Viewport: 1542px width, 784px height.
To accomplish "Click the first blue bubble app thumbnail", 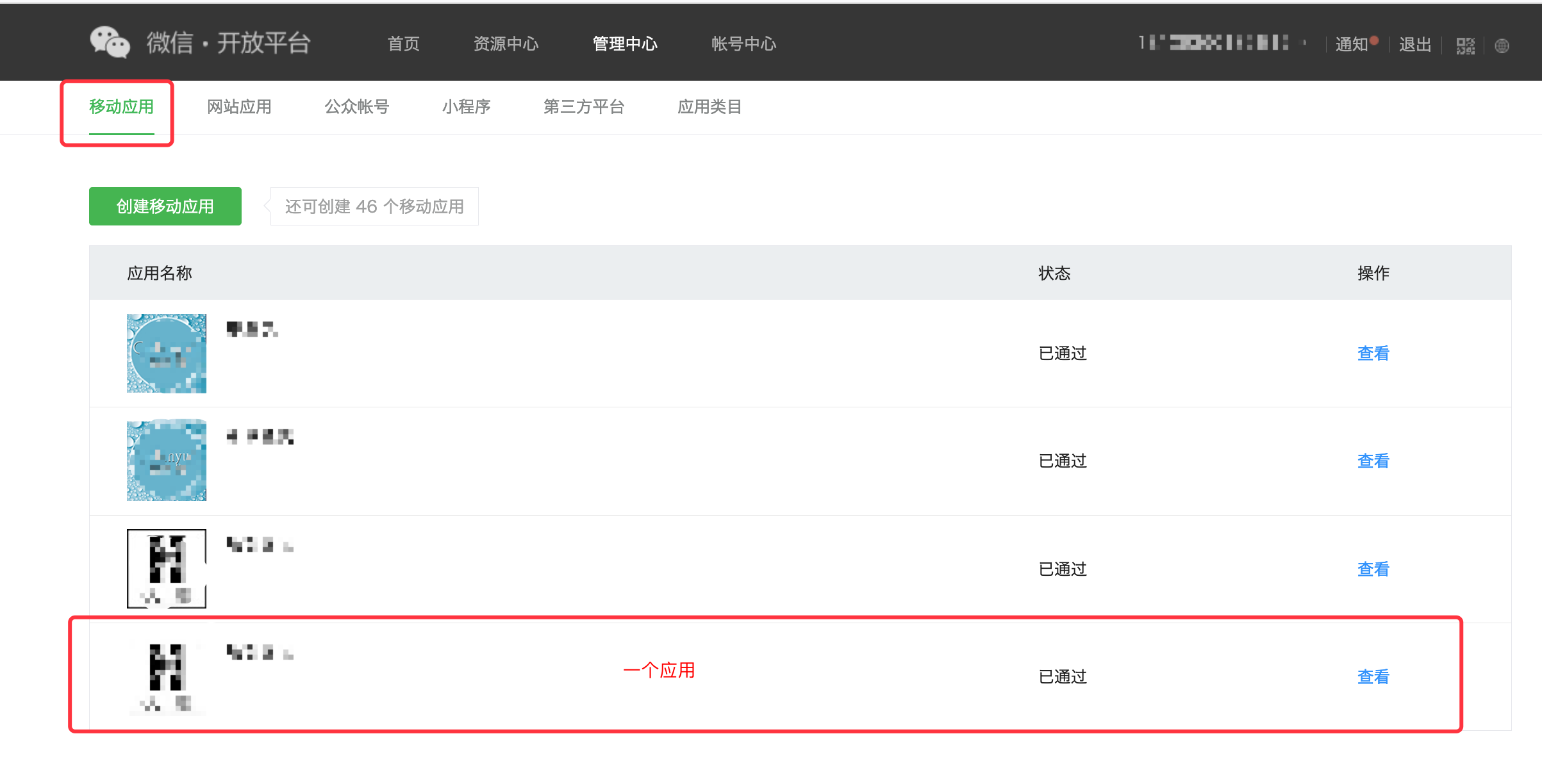I will click(166, 353).
